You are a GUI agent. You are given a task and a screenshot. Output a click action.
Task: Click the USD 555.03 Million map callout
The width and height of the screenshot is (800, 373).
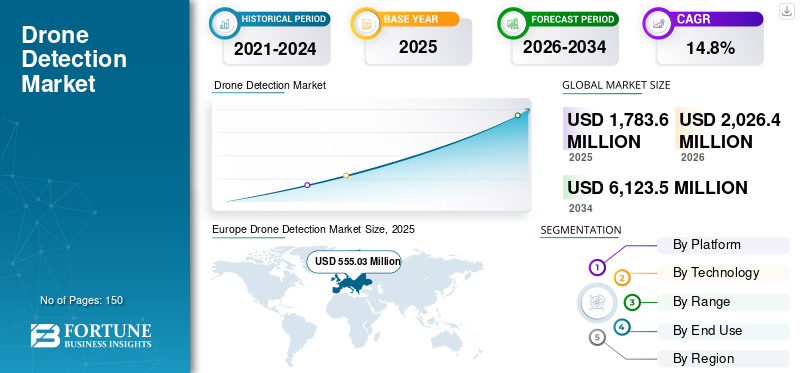coord(354,262)
